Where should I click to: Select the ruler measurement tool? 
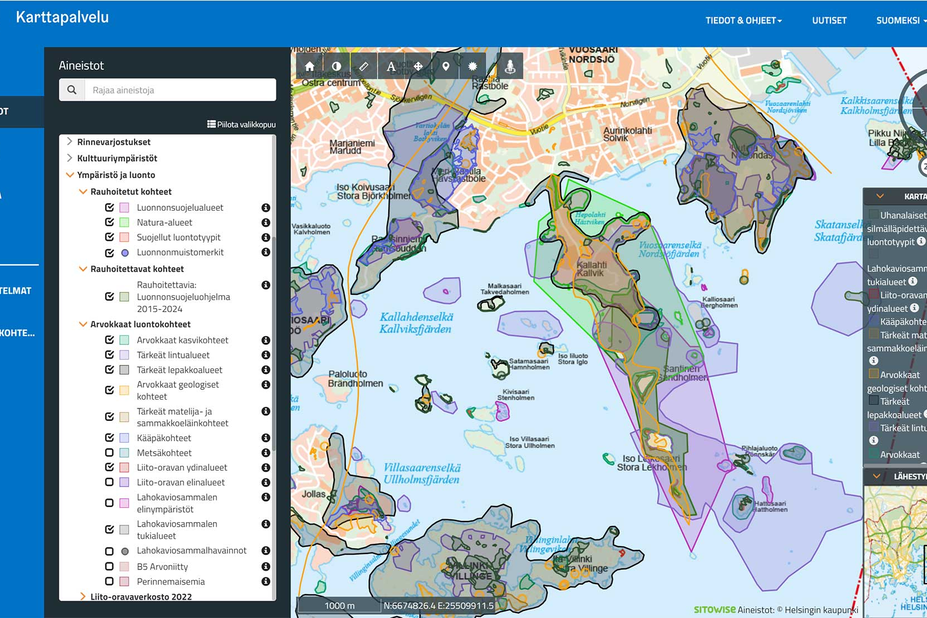(364, 66)
